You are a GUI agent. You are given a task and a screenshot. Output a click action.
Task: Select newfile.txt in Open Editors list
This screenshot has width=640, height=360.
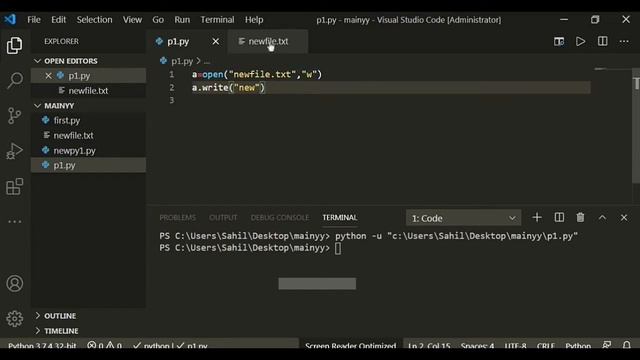89,91
